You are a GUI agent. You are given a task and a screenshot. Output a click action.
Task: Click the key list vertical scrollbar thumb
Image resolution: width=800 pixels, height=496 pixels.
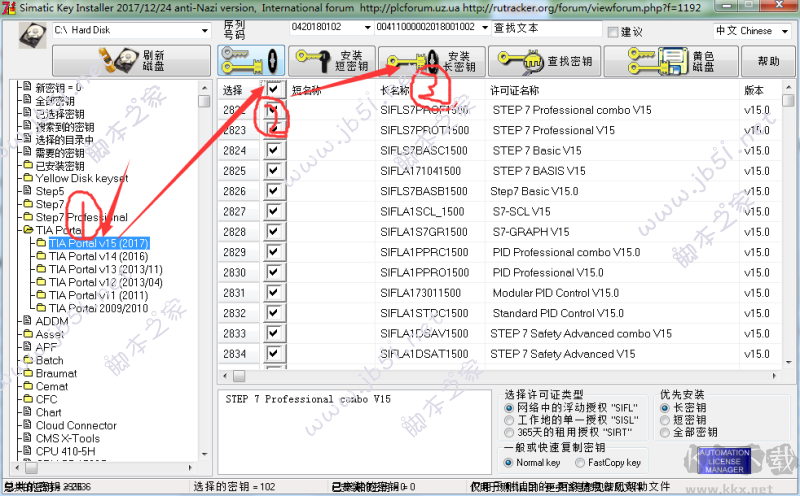pos(788,101)
